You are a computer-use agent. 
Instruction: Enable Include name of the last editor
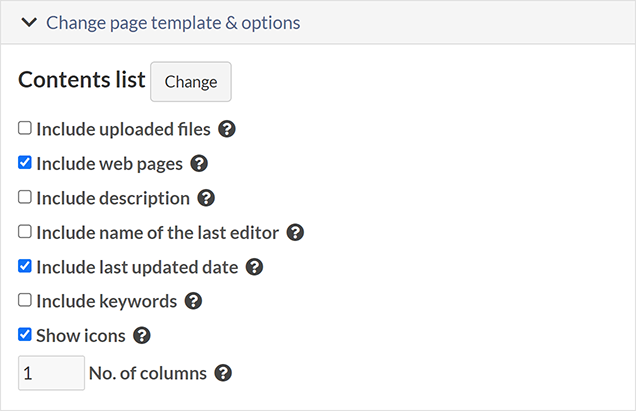(x=25, y=232)
